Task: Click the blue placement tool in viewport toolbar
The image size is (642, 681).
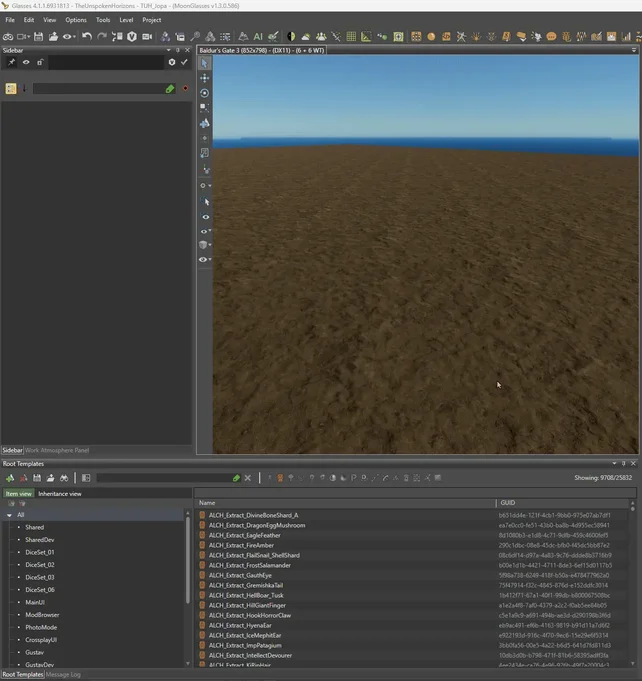Action: coord(205,123)
